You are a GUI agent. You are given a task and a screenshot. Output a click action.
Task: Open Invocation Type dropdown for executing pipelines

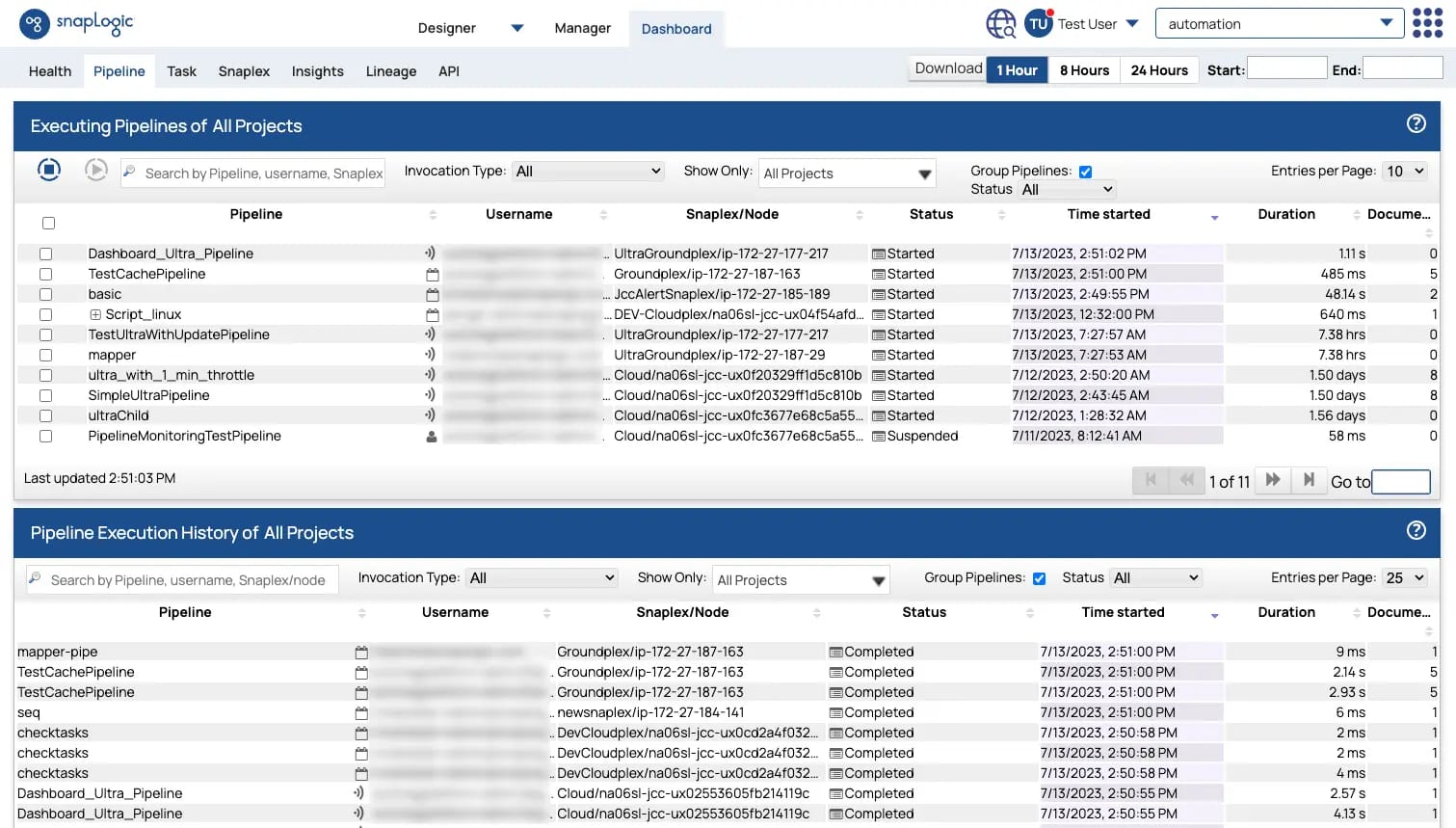(588, 171)
